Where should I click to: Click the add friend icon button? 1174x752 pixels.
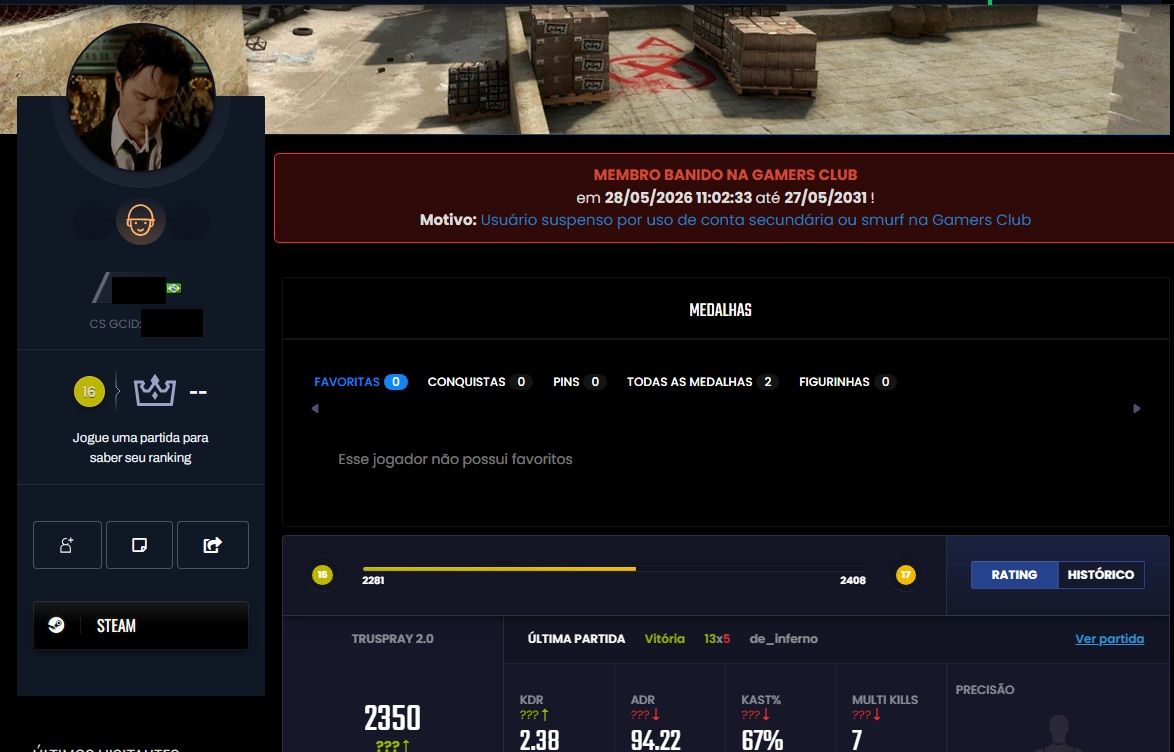pyautogui.click(x=67, y=545)
